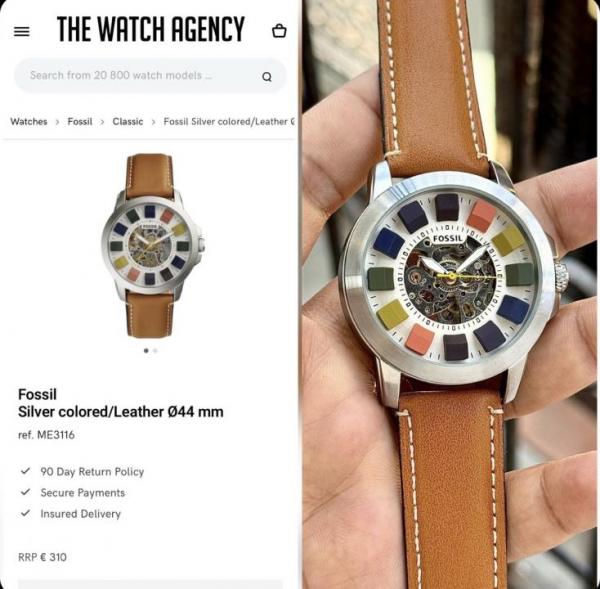This screenshot has height=589, width=600.
Task: Select the Fossil Silver colored/Leather breadcrumb
Action: point(229,122)
